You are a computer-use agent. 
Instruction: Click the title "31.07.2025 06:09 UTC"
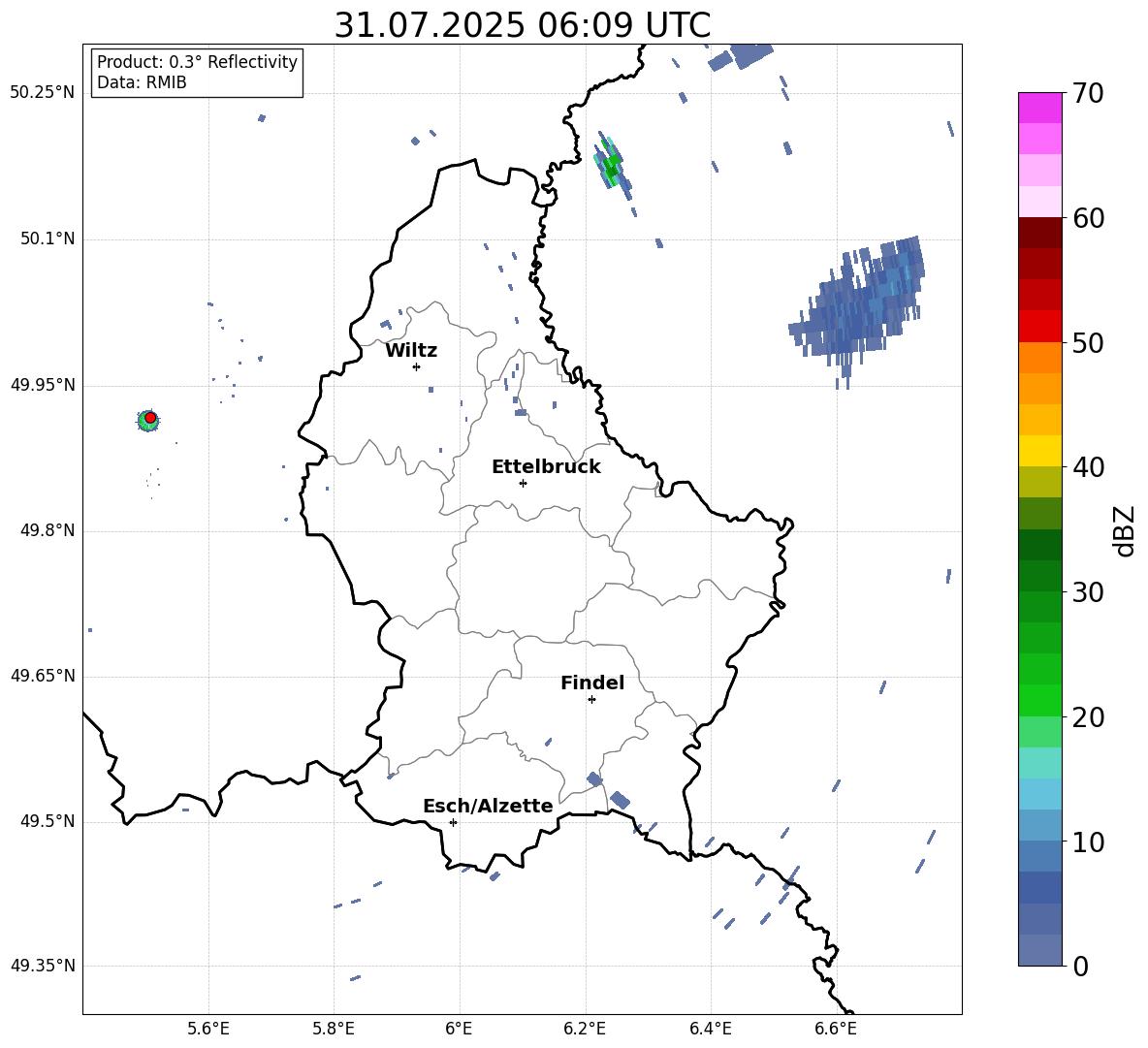point(522,25)
